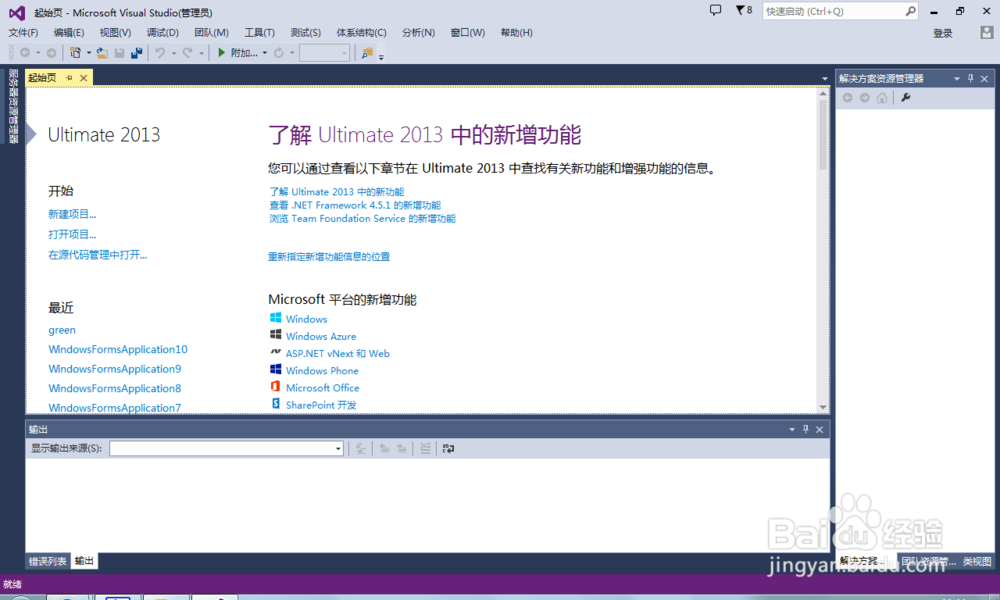The image size is (1000, 600).
Task: Open toolbar overflow options arrow
Action: (x=381, y=57)
